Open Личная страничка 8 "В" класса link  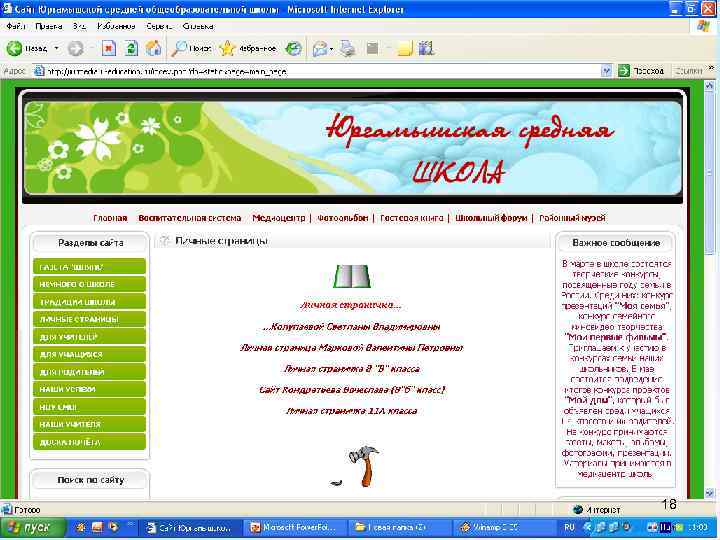[x=352, y=369]
